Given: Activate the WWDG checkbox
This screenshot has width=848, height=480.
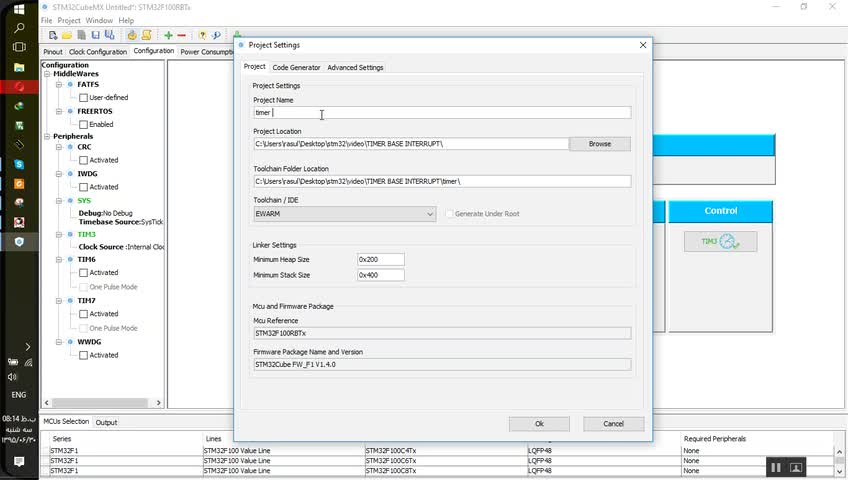Looking at the screenshot, I should pyautogui.click(x=83, y=356).
